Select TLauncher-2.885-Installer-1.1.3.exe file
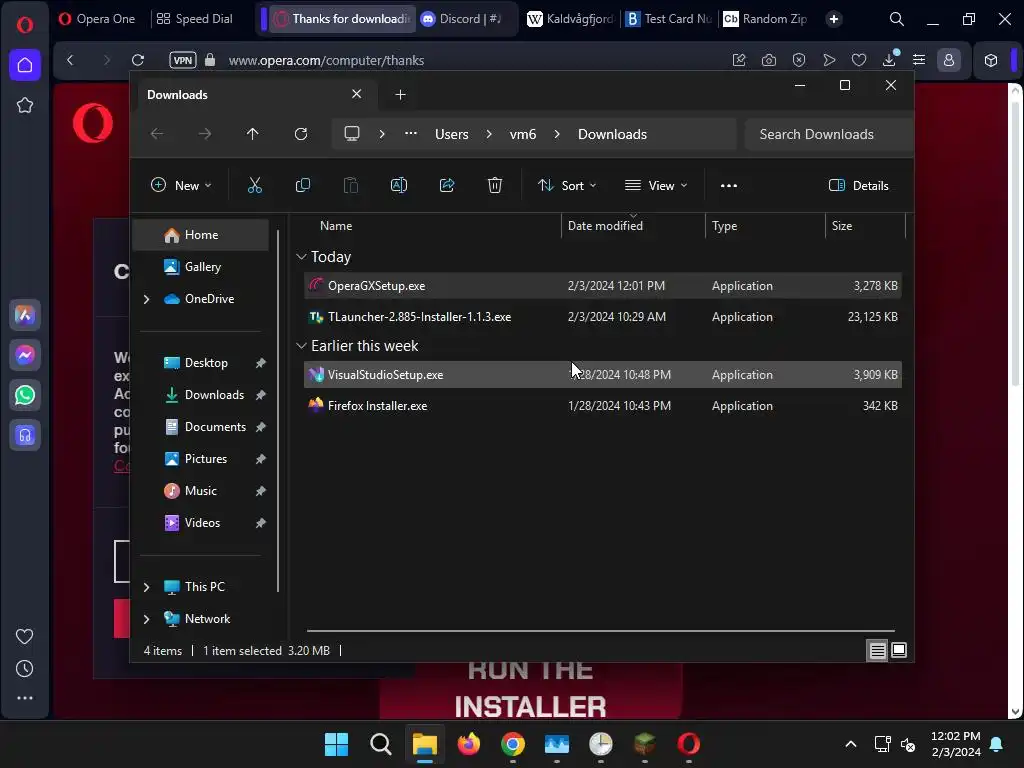 [602, 317]
